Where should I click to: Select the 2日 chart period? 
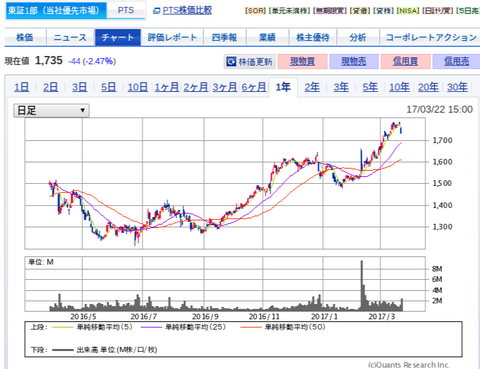point(51,87)
